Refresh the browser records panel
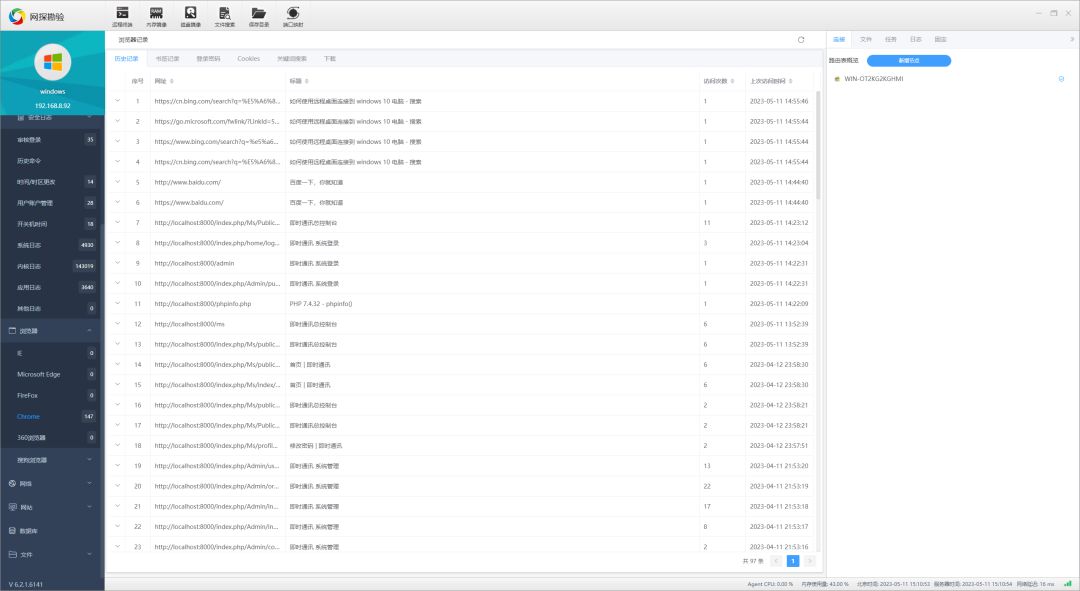Screen dimensions: 1080x591 pyautogui.click(x=801, y=40)
